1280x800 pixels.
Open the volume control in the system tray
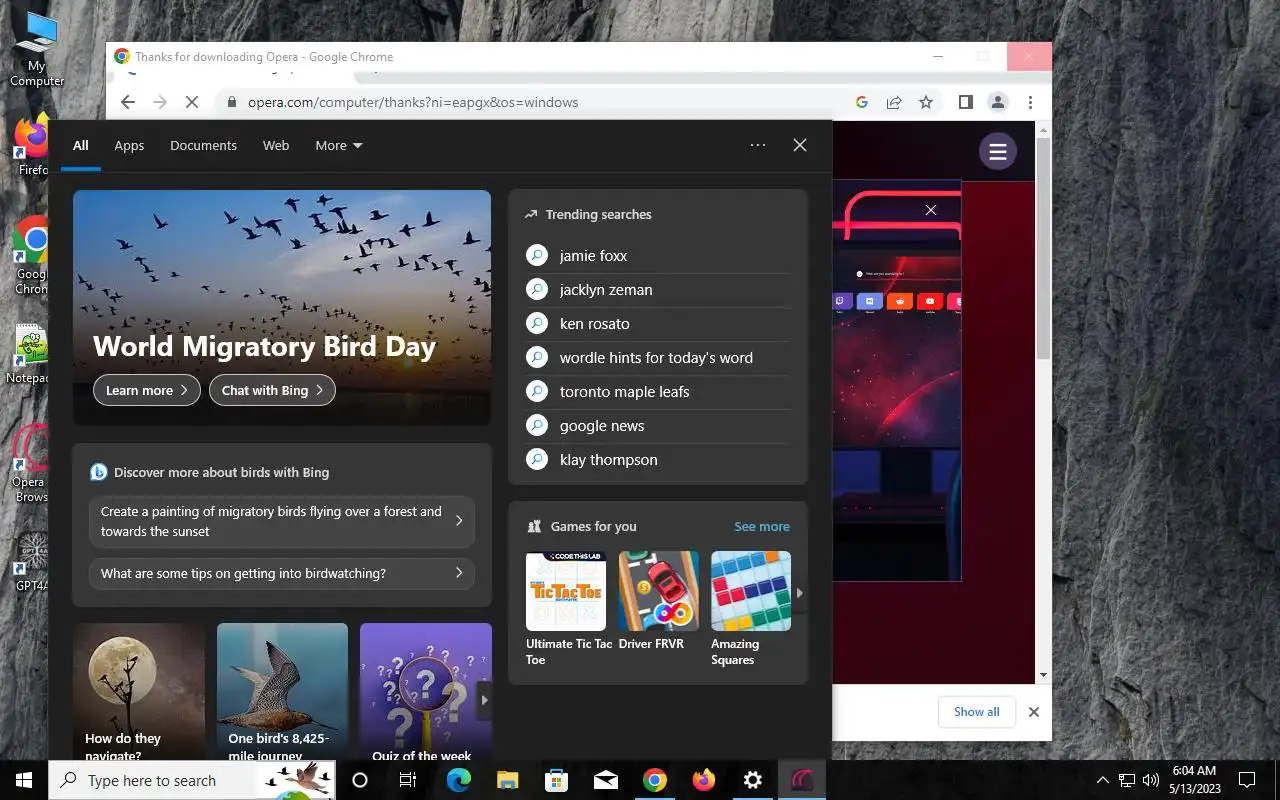click(1150, 780)
